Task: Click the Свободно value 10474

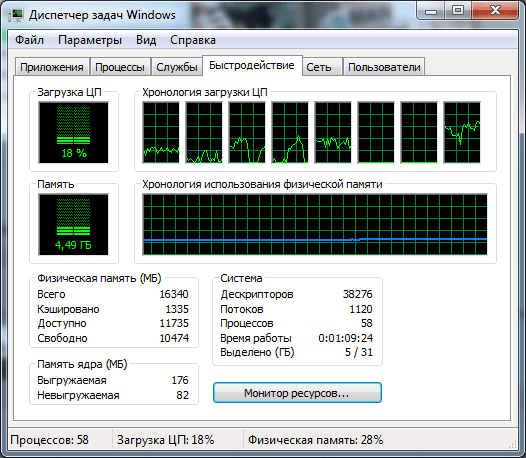Action: click(174, 338)
